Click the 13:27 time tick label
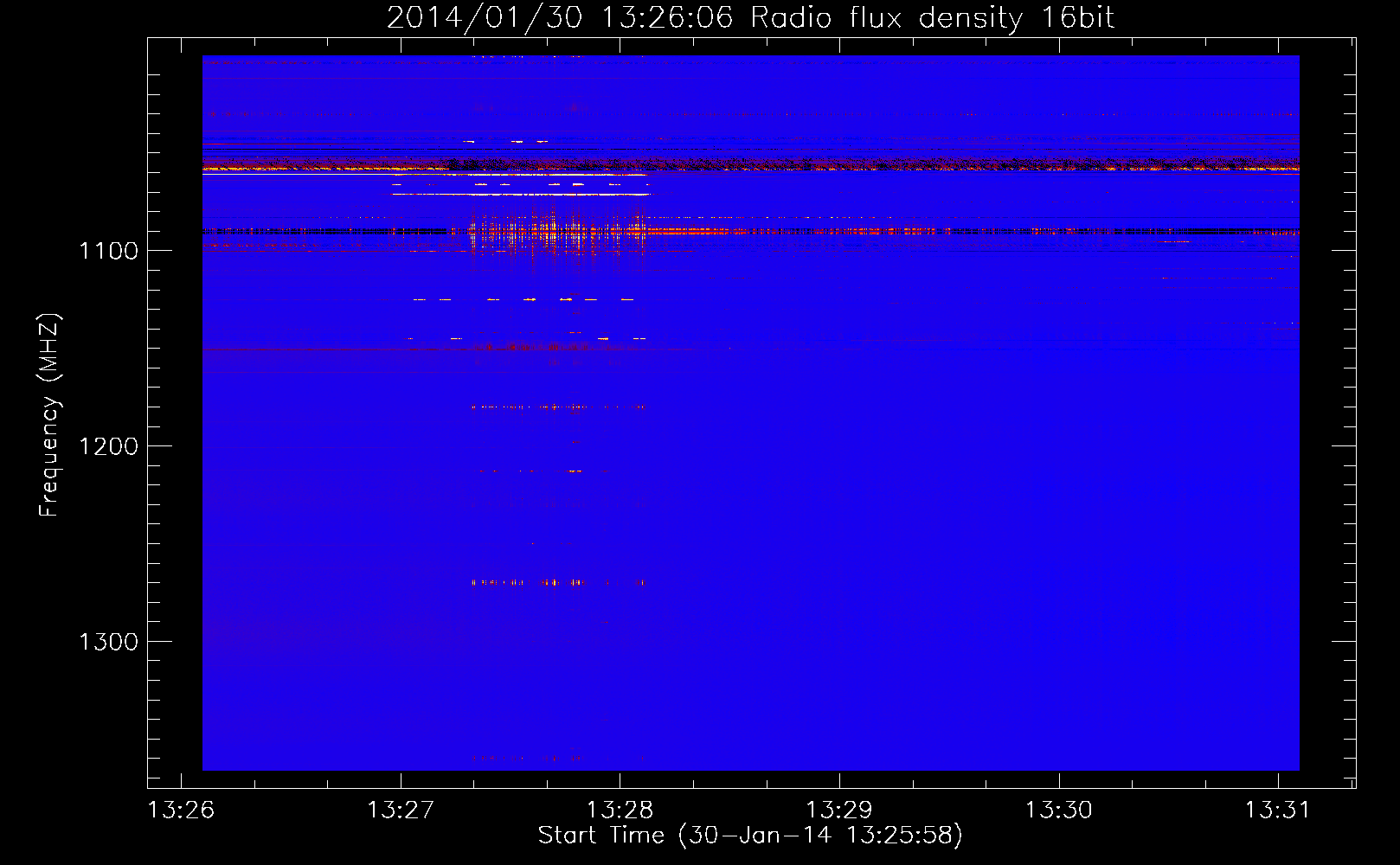The width and height of the screenshot is (1400, 865). point(401,811)
